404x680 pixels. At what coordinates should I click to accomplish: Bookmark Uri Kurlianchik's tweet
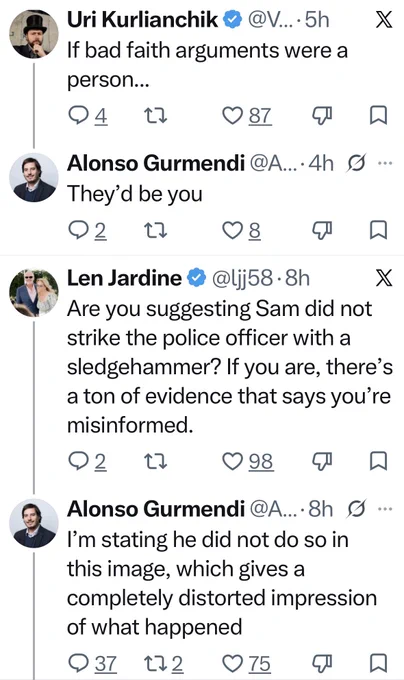coord(378,116)
